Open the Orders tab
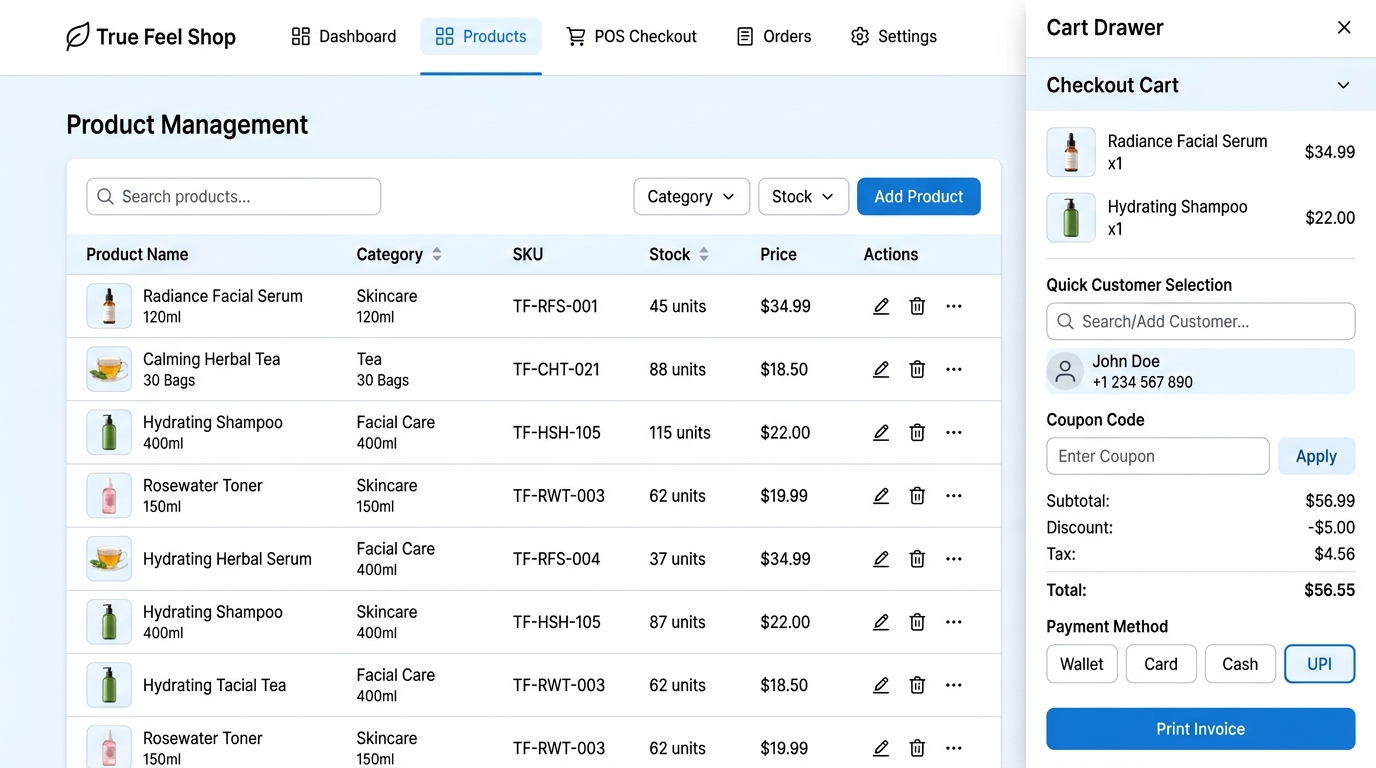The height and width of the screenshot is (768, 1376). [x=774, y=37]
